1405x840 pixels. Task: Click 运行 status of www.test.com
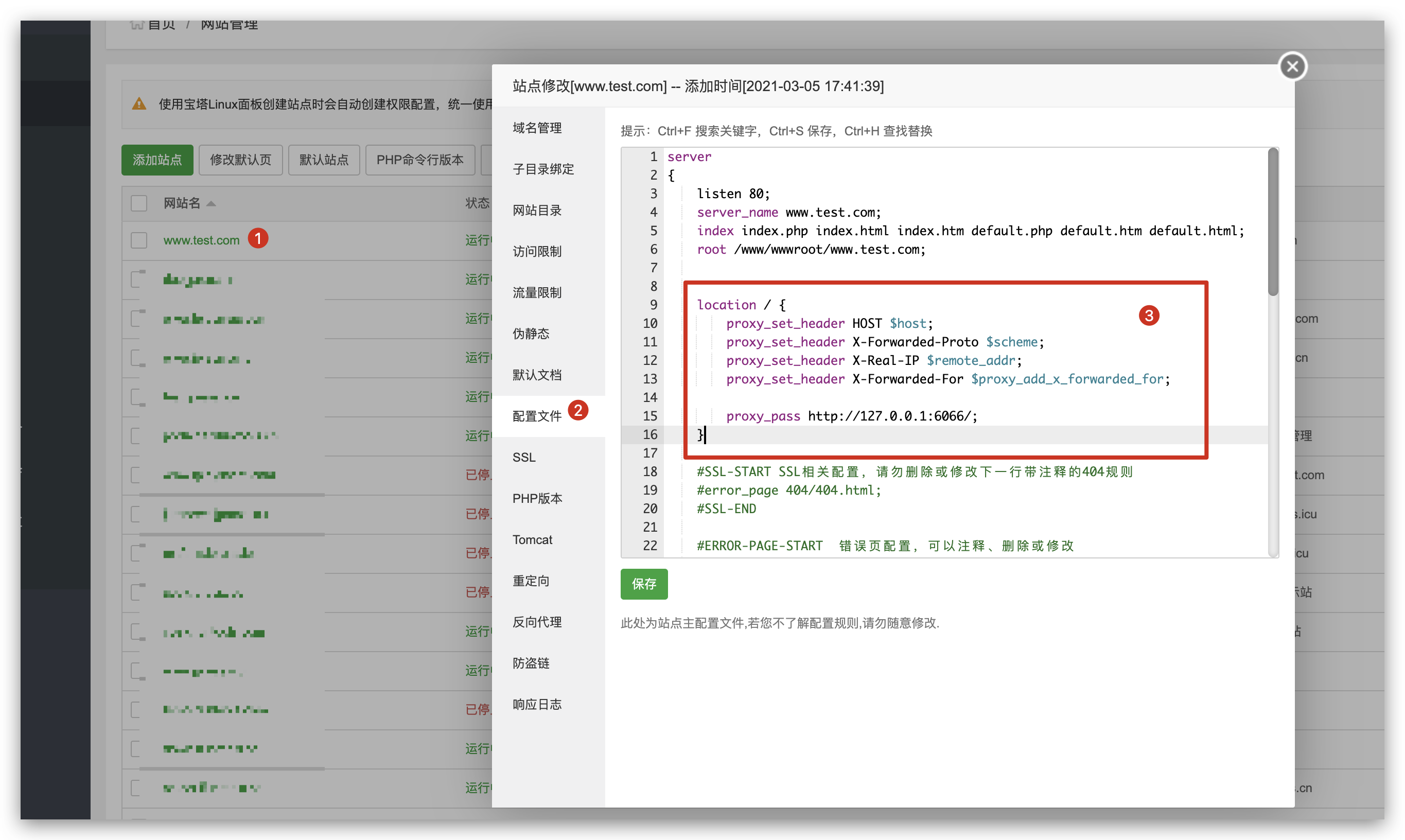[x=478, y=240]
